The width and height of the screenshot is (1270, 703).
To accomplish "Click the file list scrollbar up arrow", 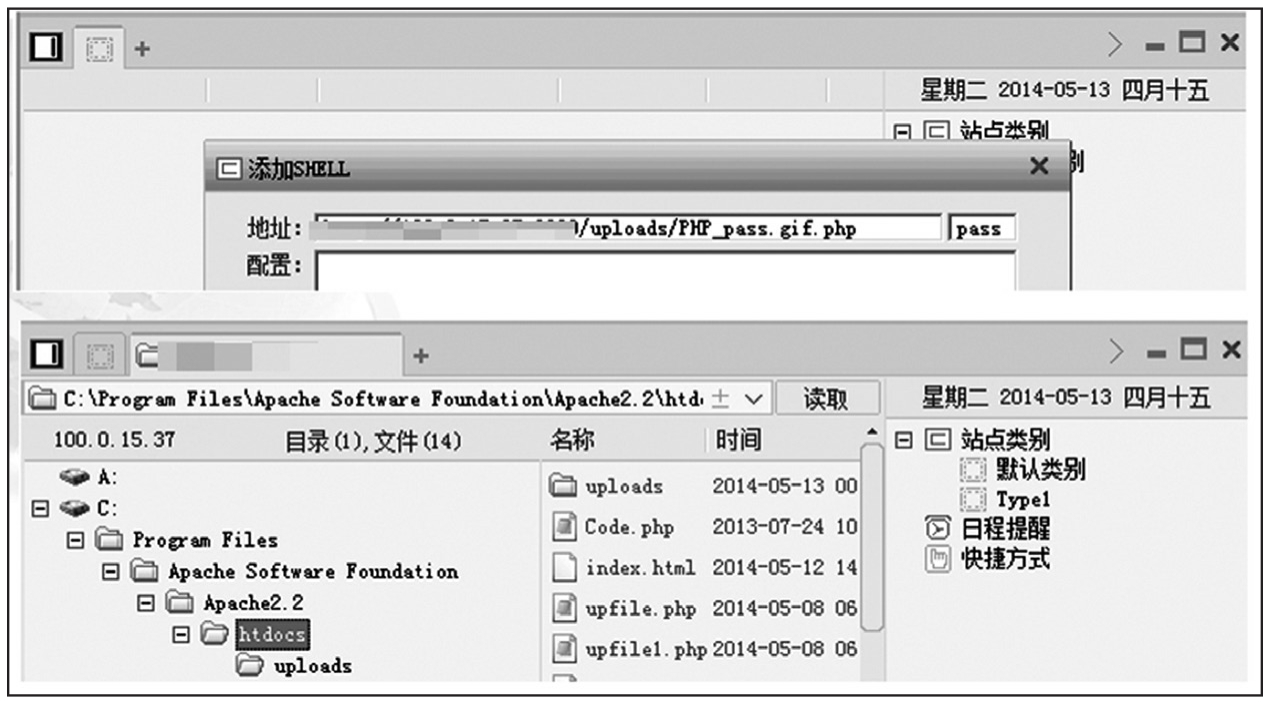I will point(871,432).
